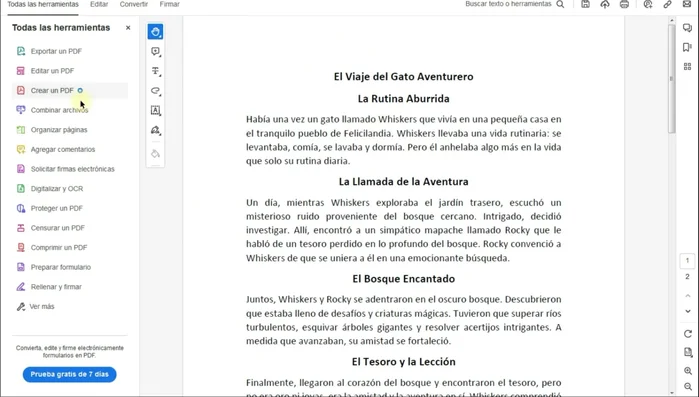Open the Firmar menu tab
This screenshot has height=397, width=699.
169,4
